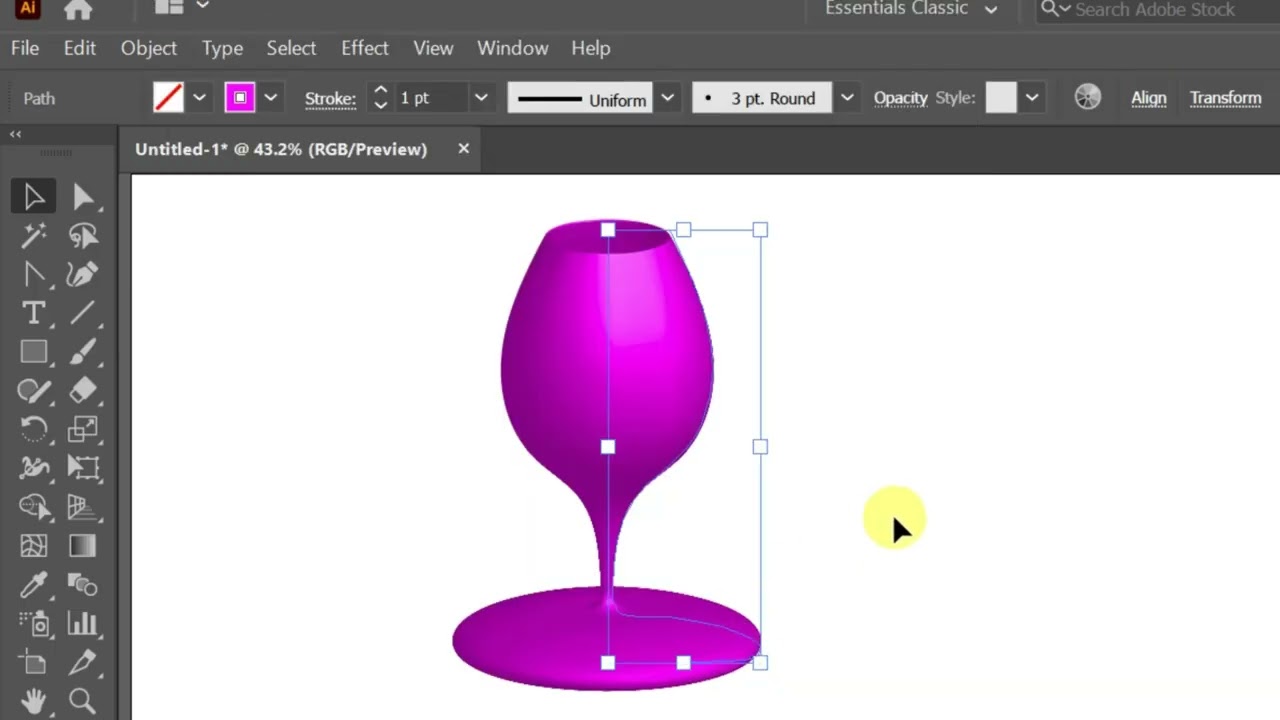Select the Eyedropper tool
This screenshot has height=720, width=1280.
pos(34,584)
